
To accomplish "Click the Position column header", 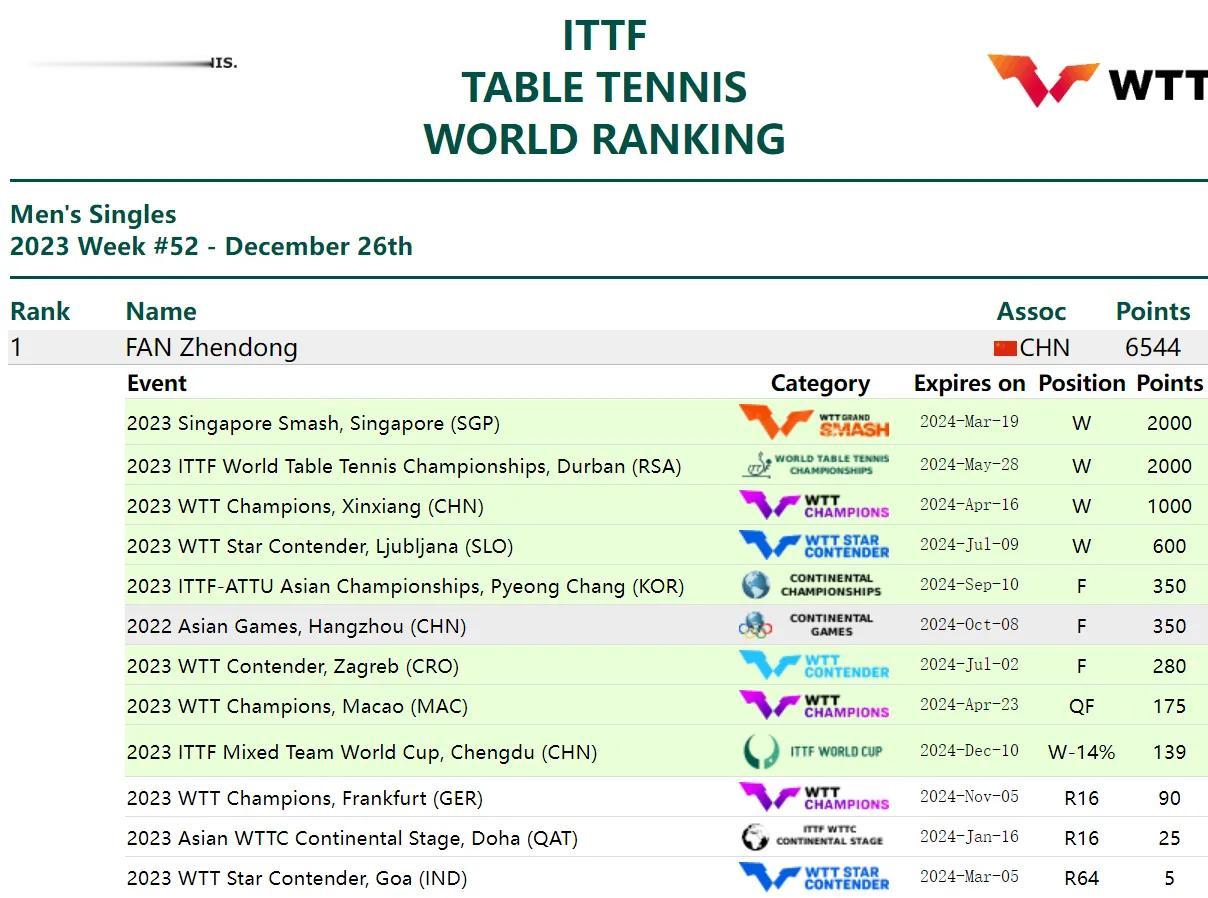I will point(1081,383).
